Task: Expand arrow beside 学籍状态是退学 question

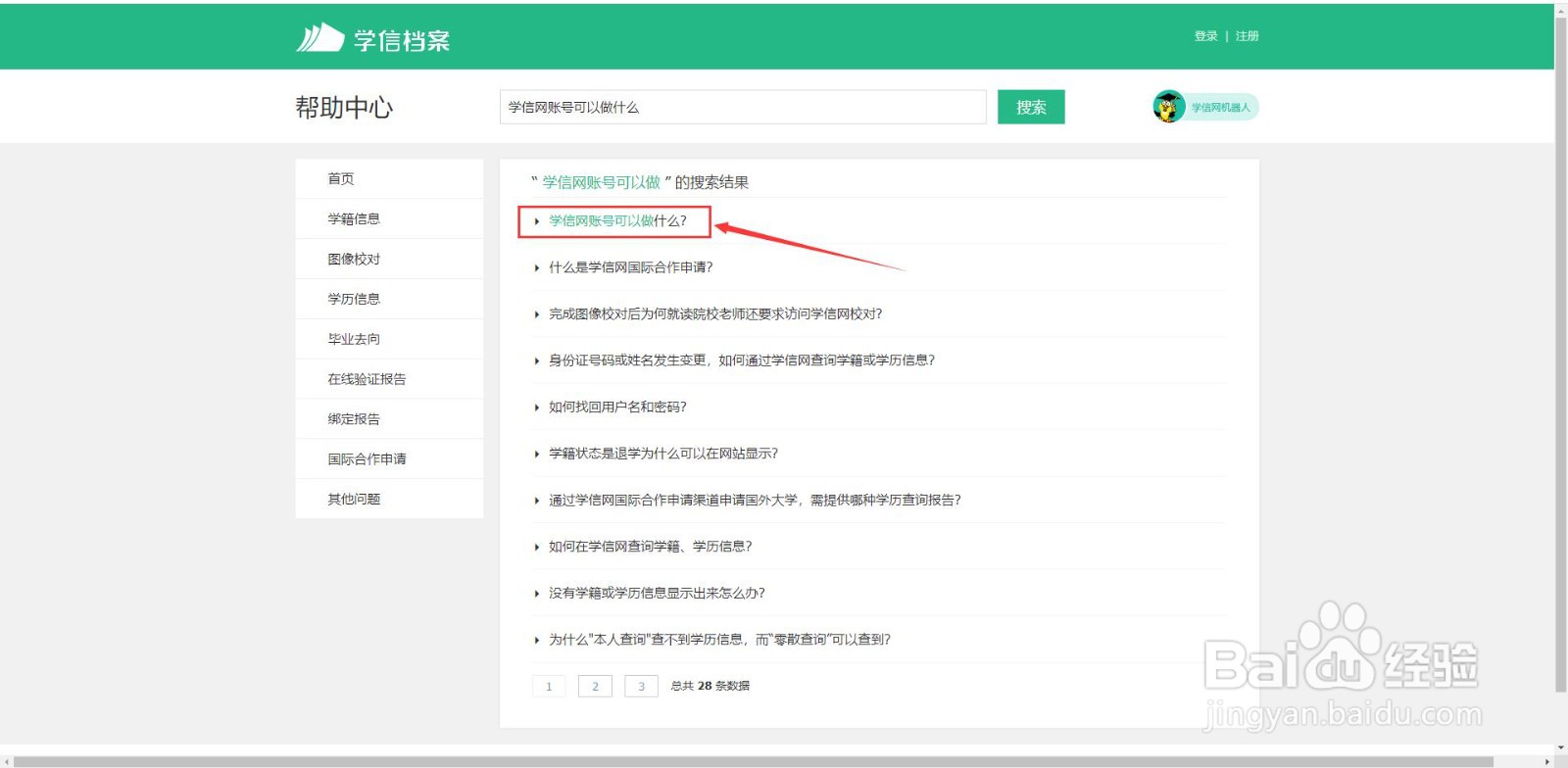Action: [537, 455]
